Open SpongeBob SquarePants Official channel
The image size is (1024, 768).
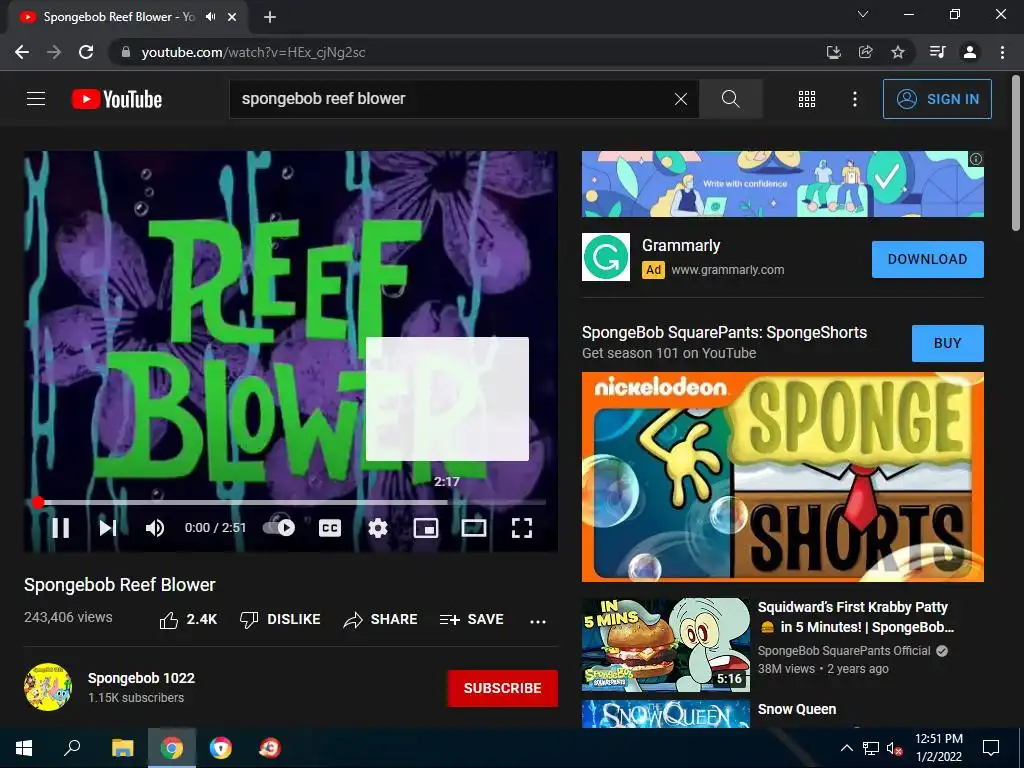[844, 650]
